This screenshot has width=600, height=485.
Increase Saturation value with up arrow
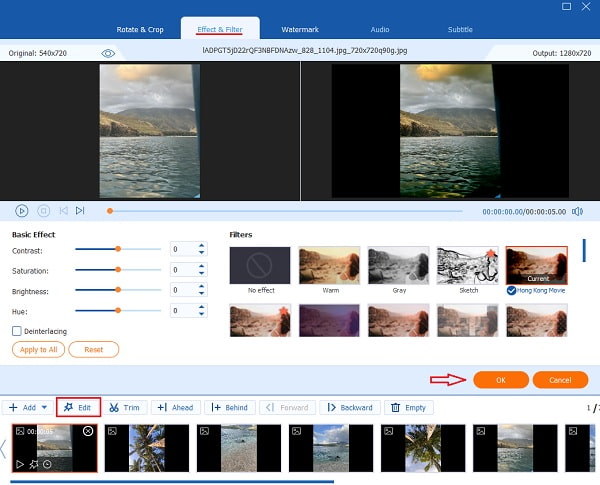(201, 266)
